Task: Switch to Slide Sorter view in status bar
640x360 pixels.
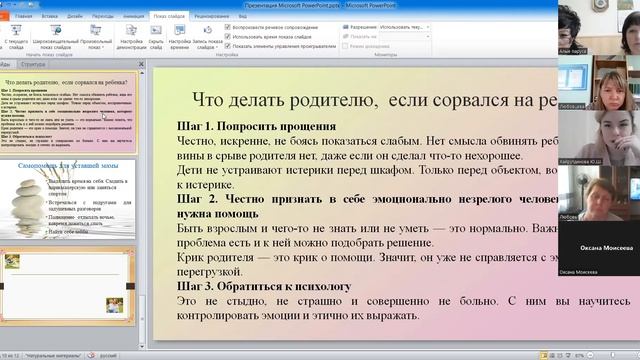Action: point(552,356)
